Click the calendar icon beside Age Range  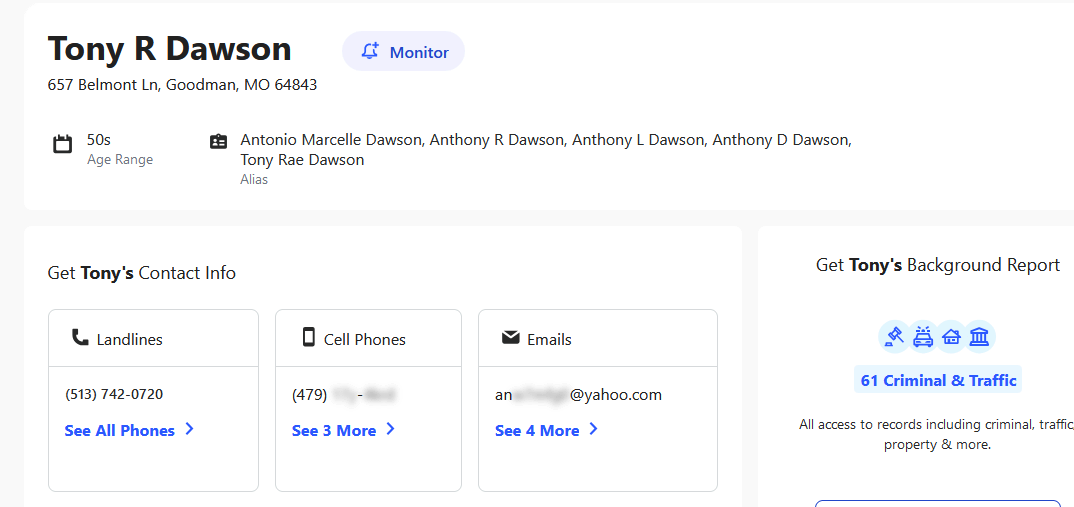(x=62, y=144)
